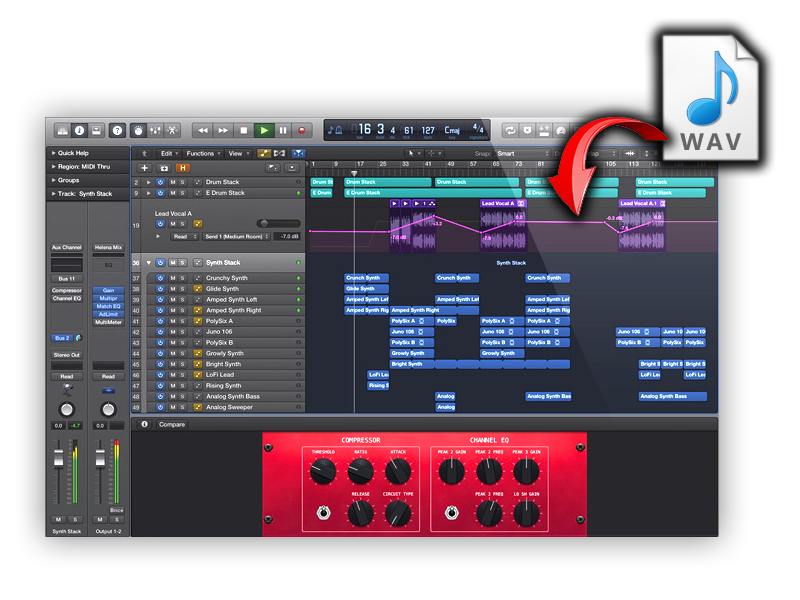Show Quick Help question mark button
This screenshot has height=600, width=800.
[117, 130]
